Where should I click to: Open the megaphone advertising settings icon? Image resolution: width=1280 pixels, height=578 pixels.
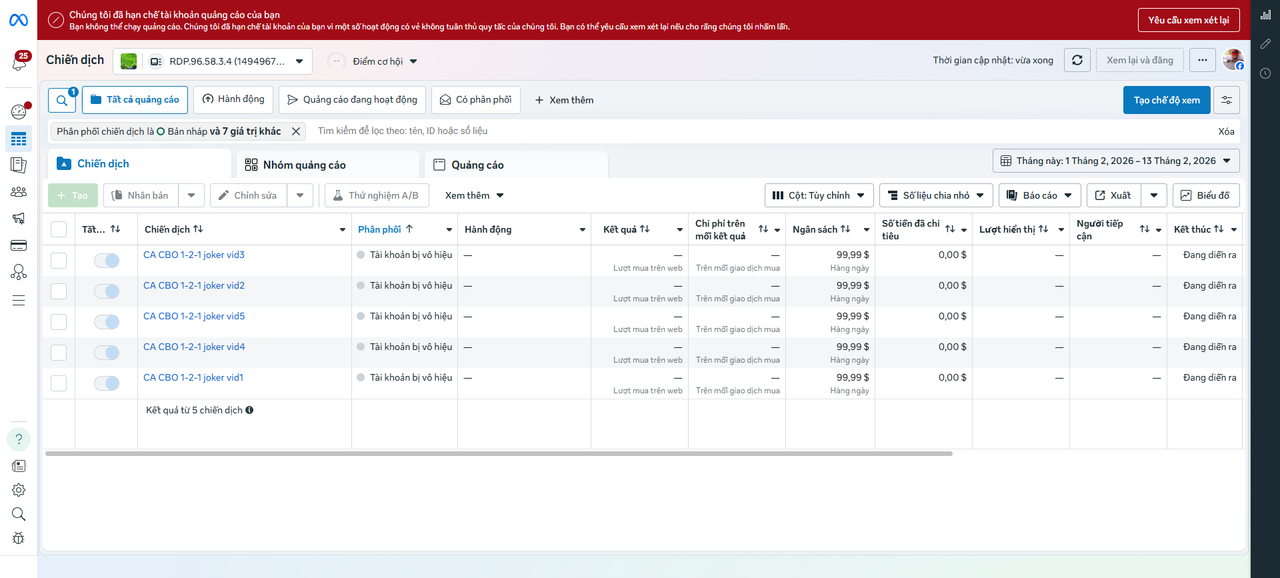pos(18,218)
